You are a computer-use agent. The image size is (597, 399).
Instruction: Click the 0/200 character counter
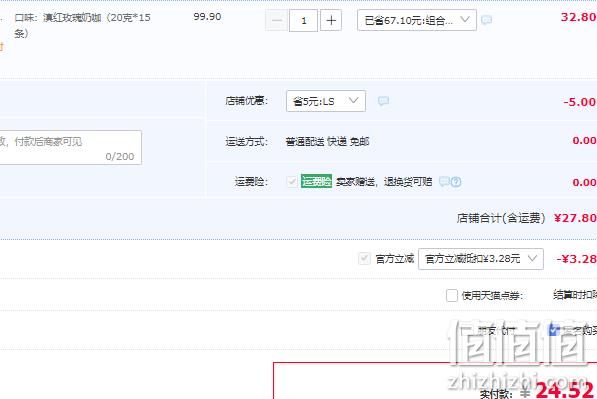[x=120, y=156]
